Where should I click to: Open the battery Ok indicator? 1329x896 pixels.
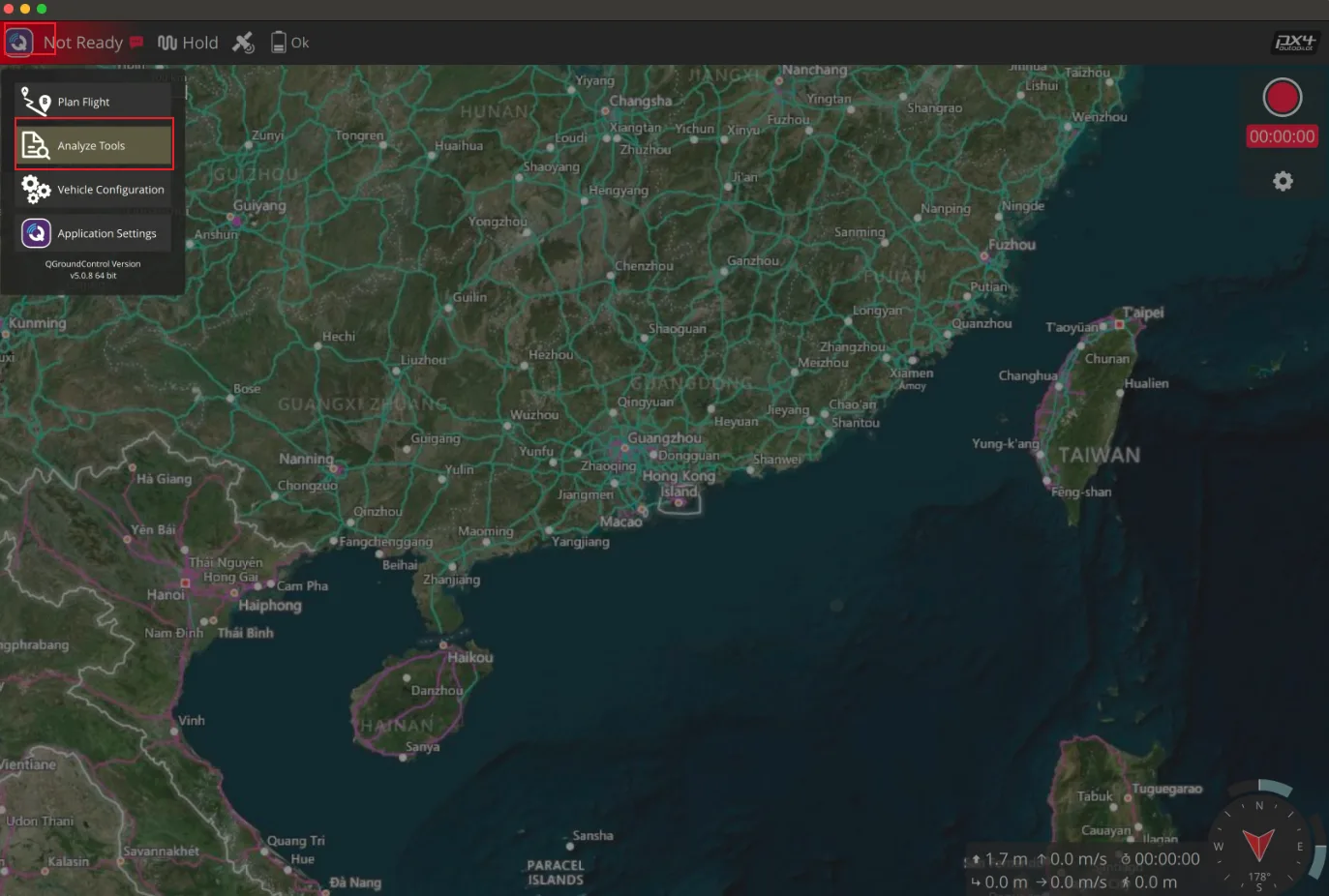click(290, 43)
